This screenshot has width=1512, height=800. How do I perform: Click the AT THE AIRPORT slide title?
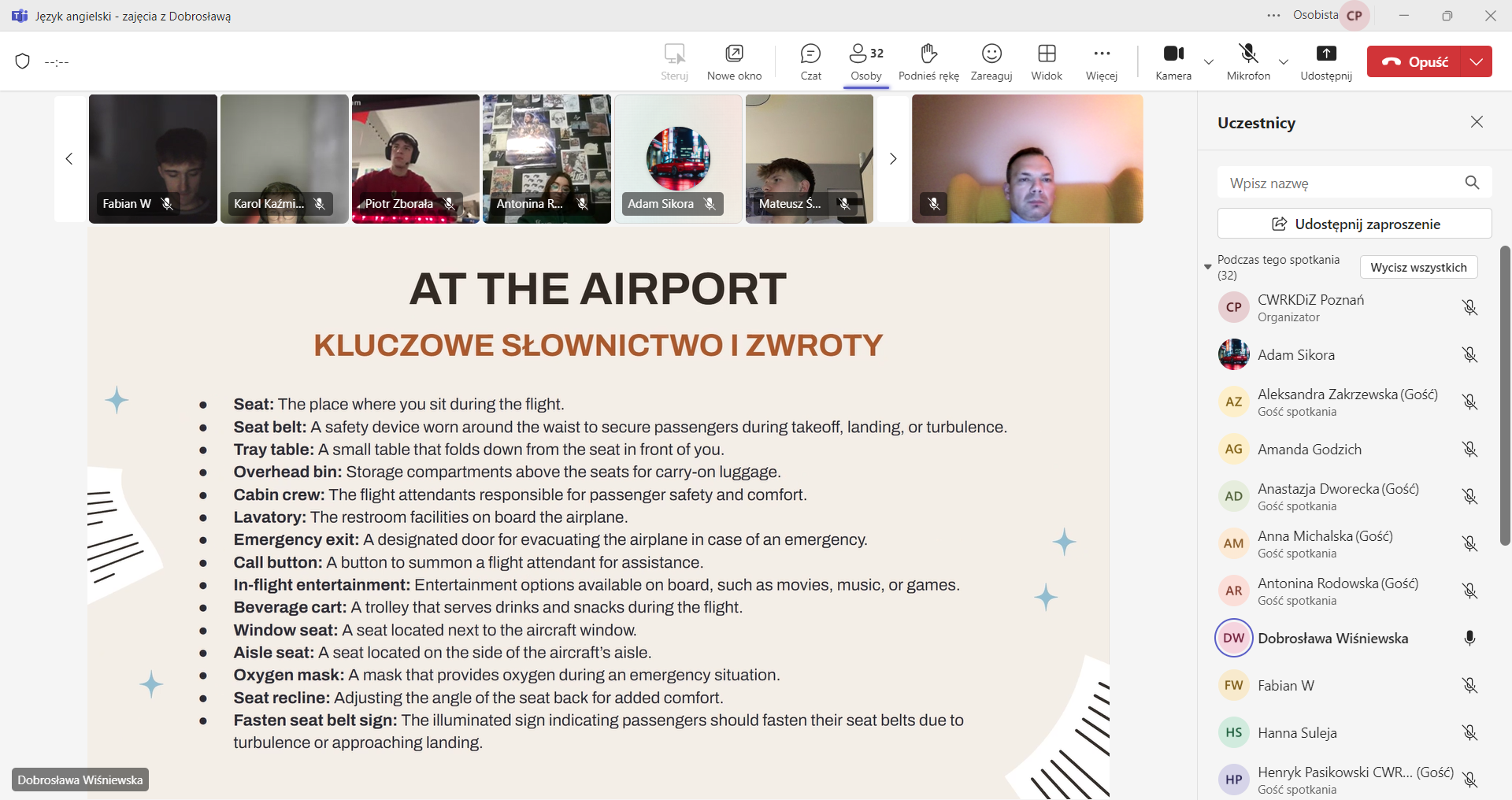[x=598, y=289]
